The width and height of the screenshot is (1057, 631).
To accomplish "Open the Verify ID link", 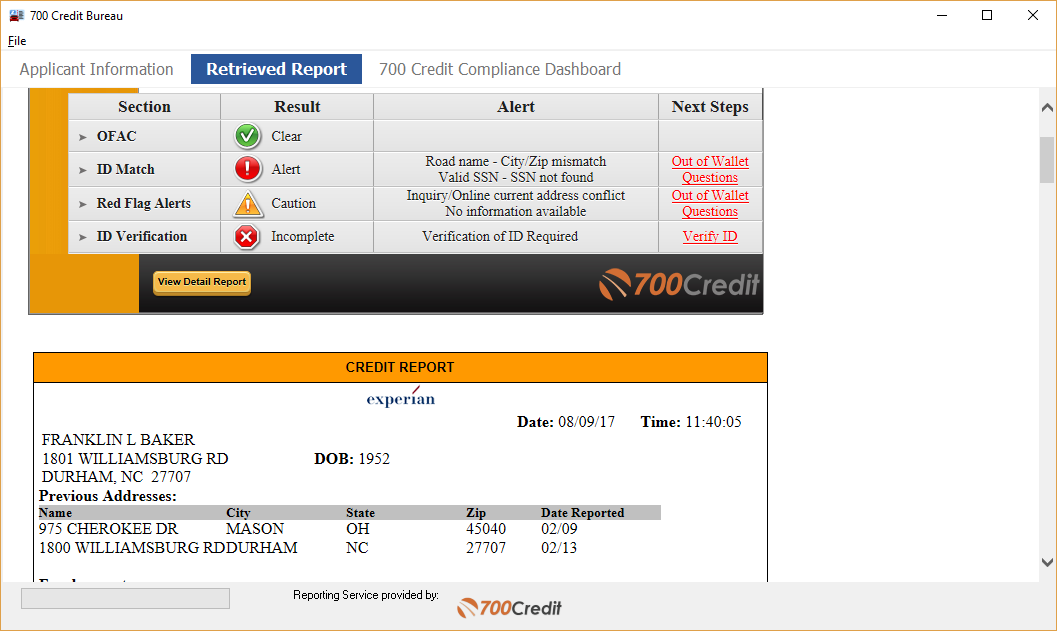I will pos(710,236).
